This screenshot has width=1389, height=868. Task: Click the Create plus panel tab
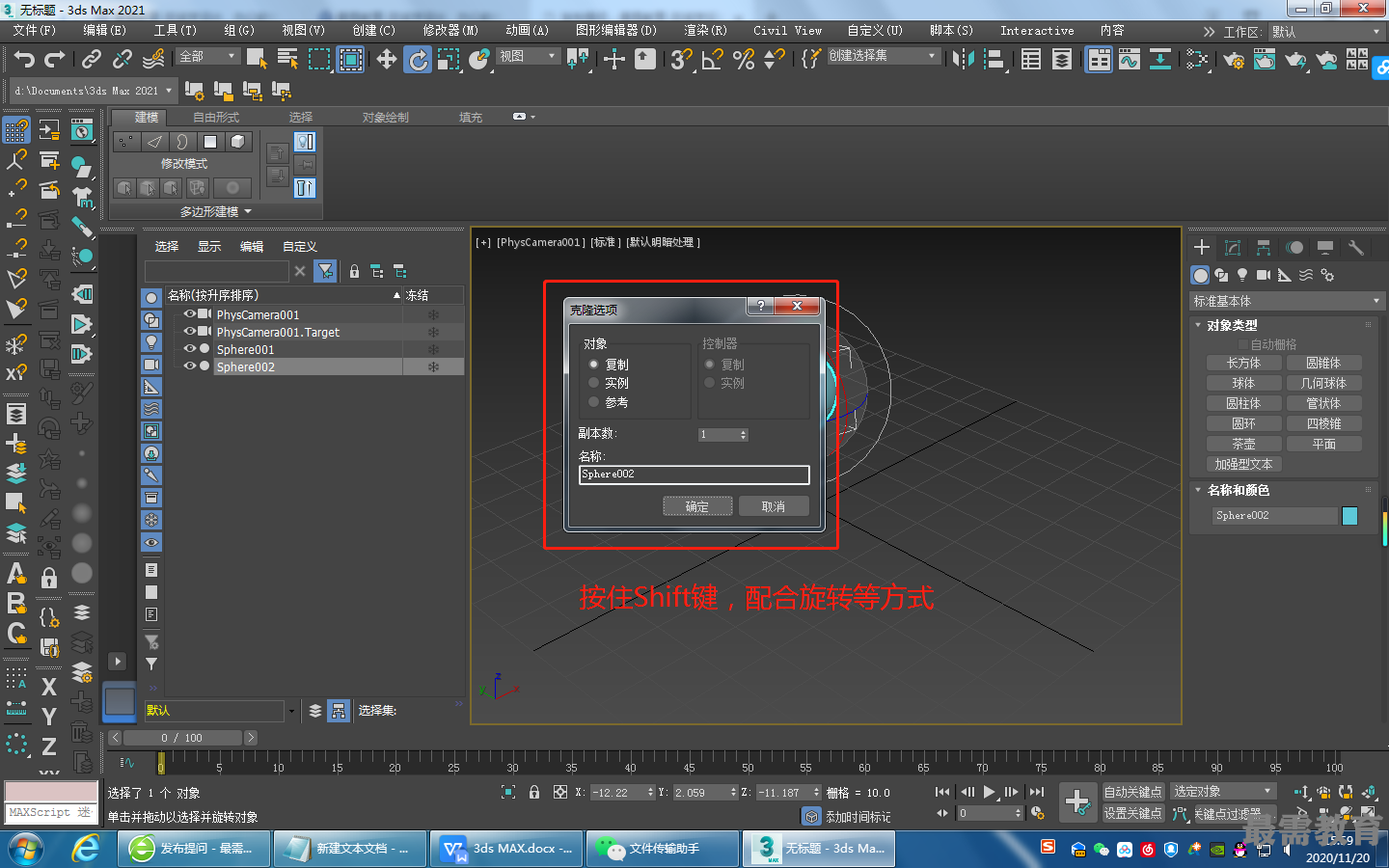(1202, 248)
